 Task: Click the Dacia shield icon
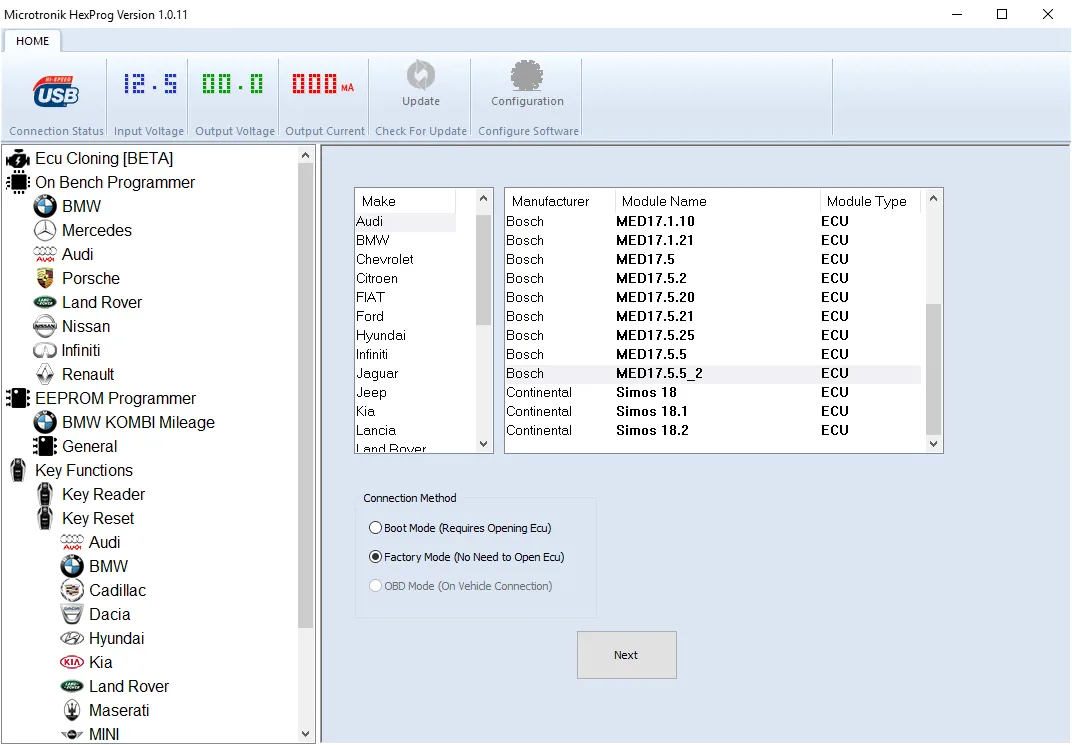click(72, 614)
